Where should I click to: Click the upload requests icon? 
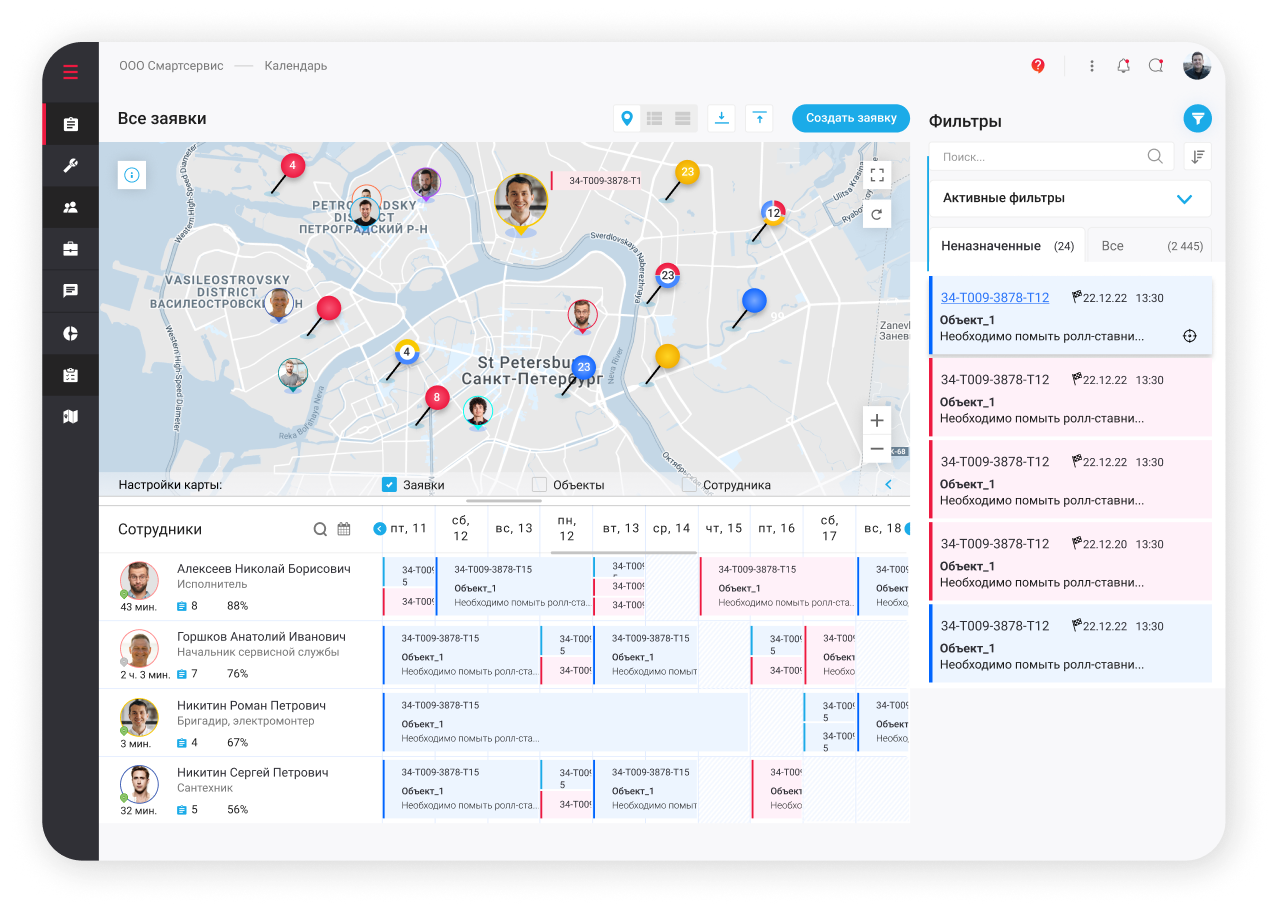pyautogui.click(x=759, y=118)
